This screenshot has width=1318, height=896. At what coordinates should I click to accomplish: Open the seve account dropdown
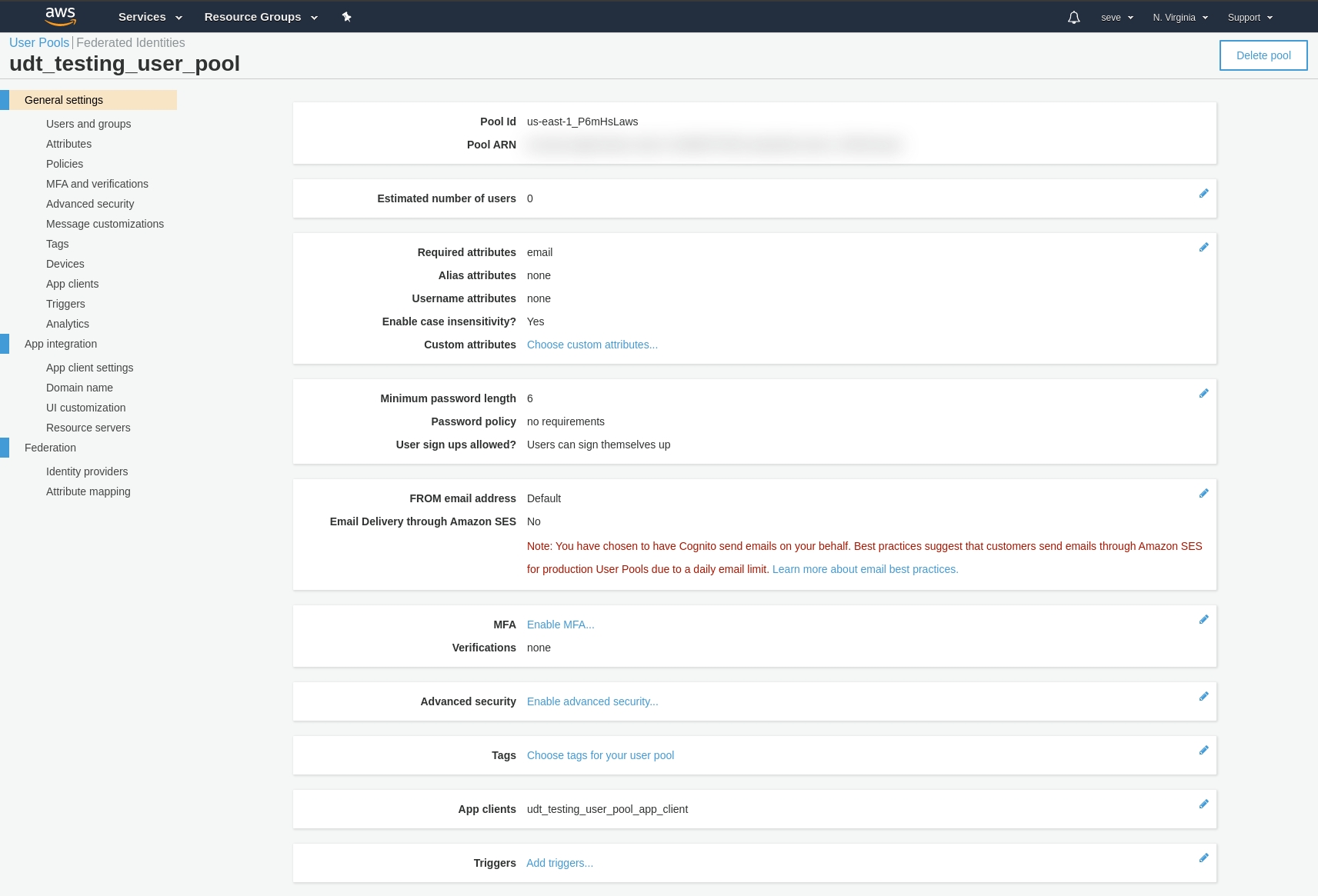pos(1117,17)
